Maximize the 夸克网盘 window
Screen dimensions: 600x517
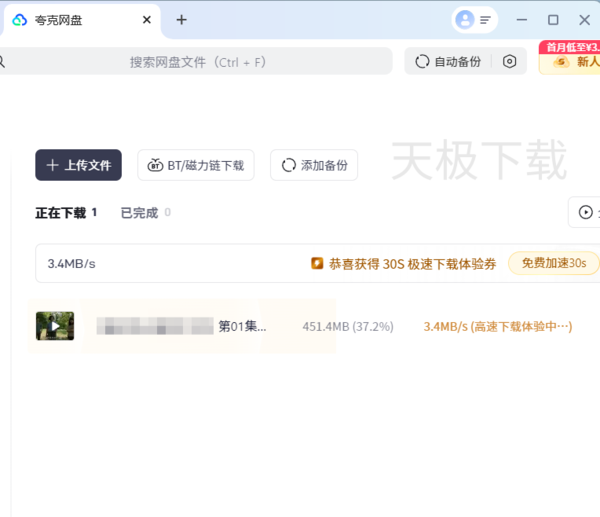click(553, 20)
